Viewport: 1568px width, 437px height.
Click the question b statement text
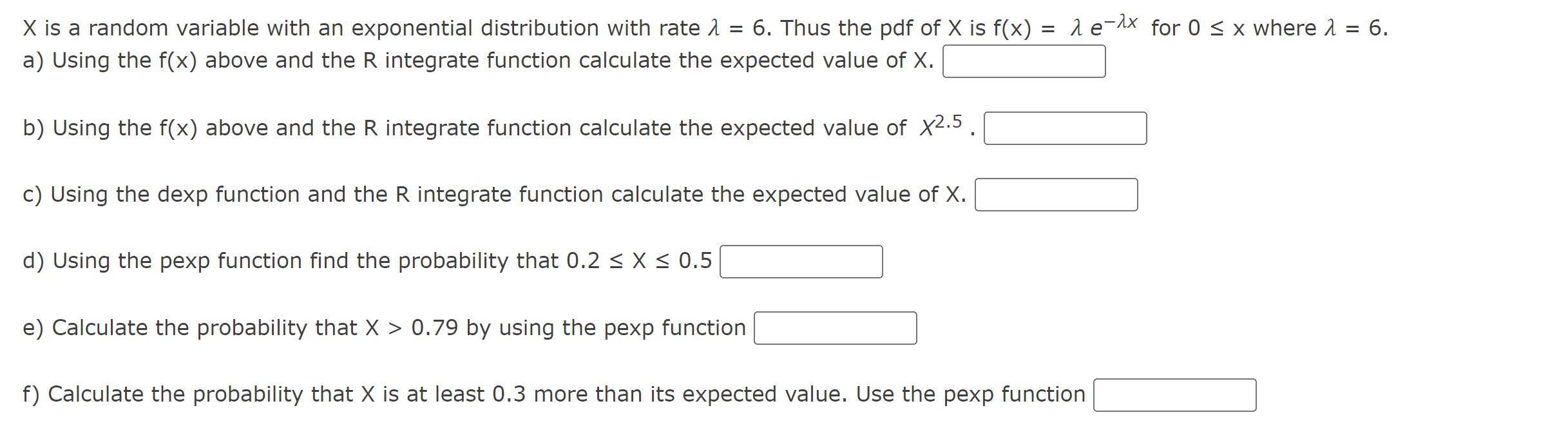click(x=451, y=127)
